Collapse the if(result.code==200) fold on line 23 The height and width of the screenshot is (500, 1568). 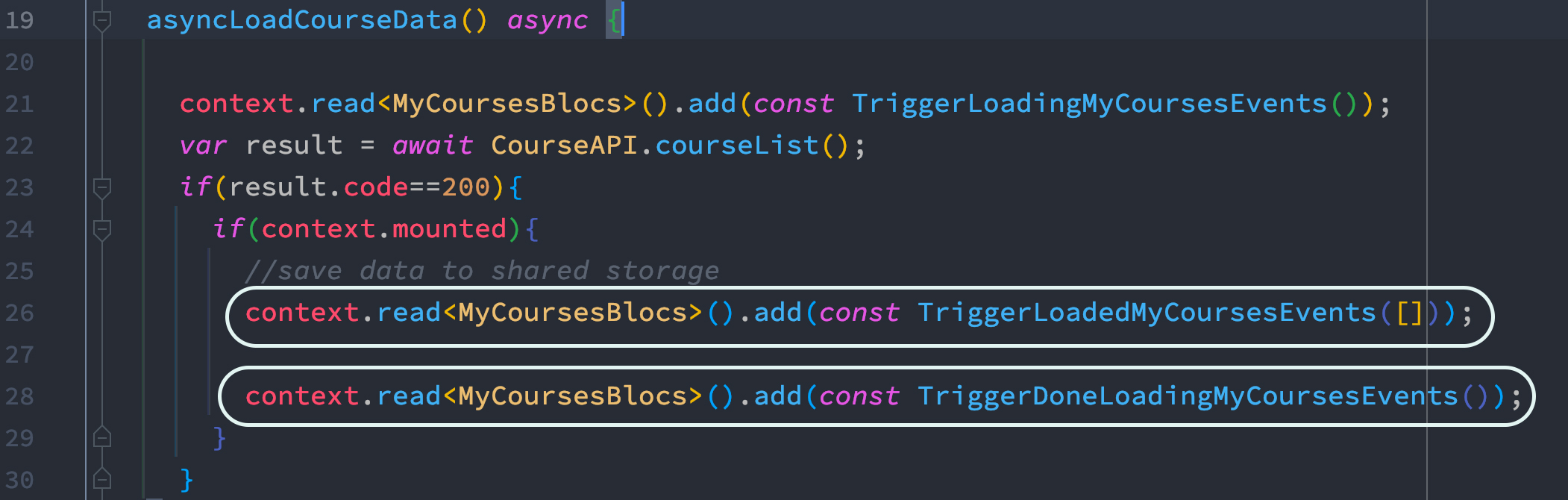pos(102,188)
